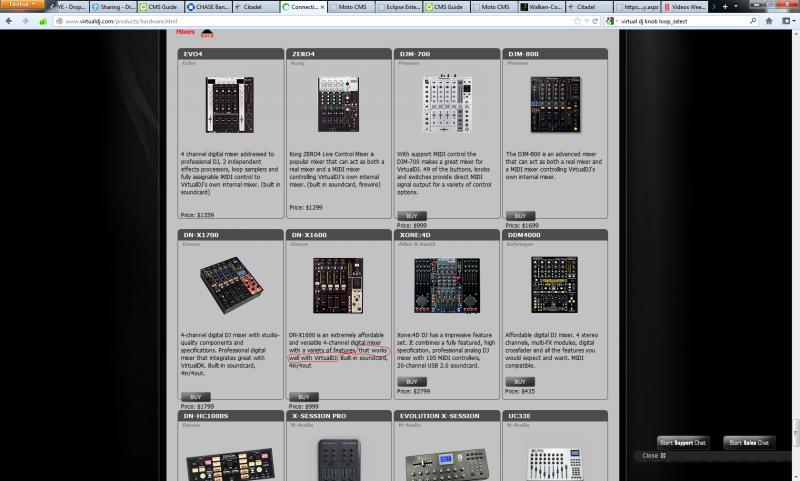Reload the page from the address bar
The width and height of the screenshot is (800, 481).
point(595,21)
